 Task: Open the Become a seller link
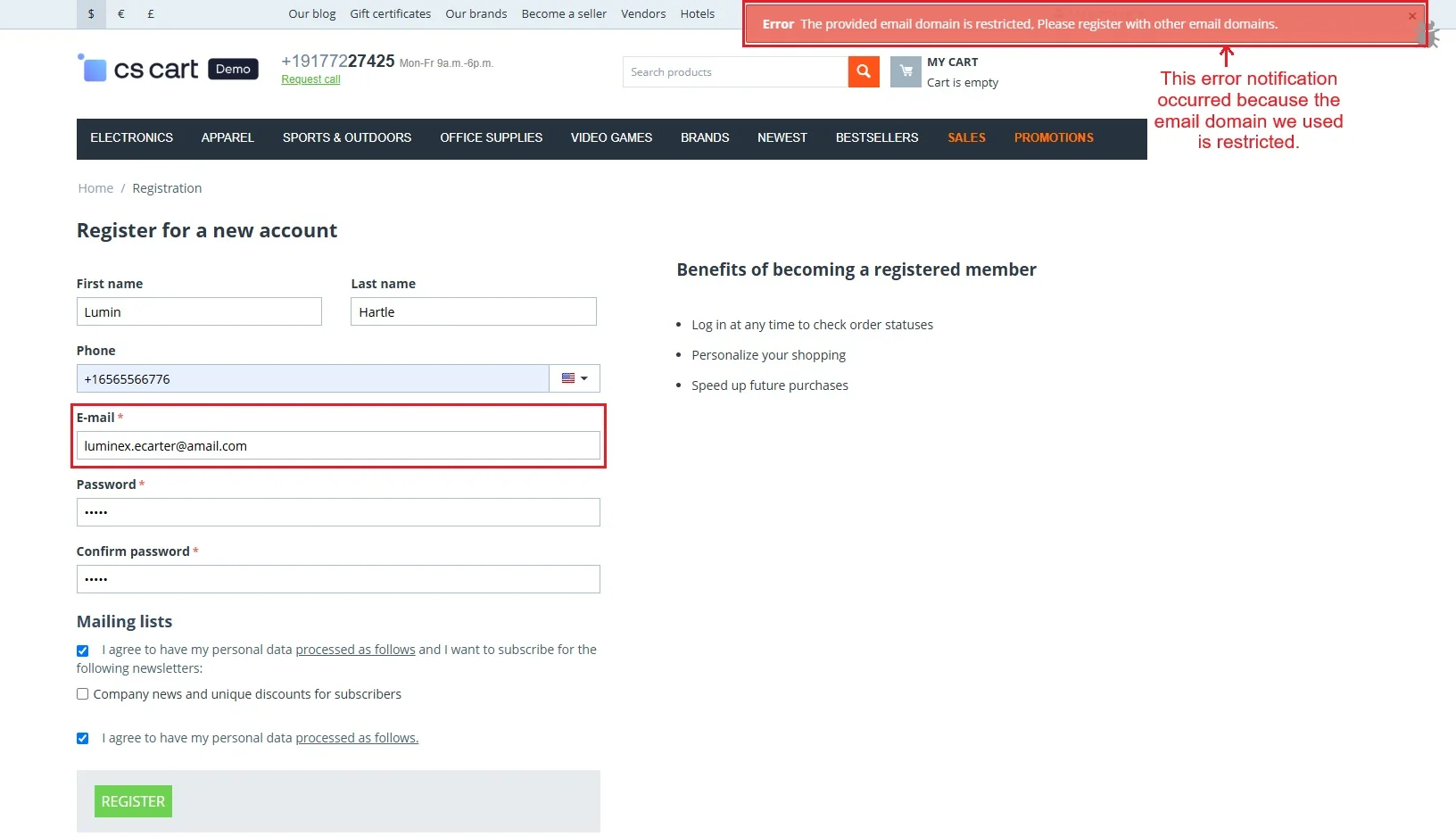(564, 14)
